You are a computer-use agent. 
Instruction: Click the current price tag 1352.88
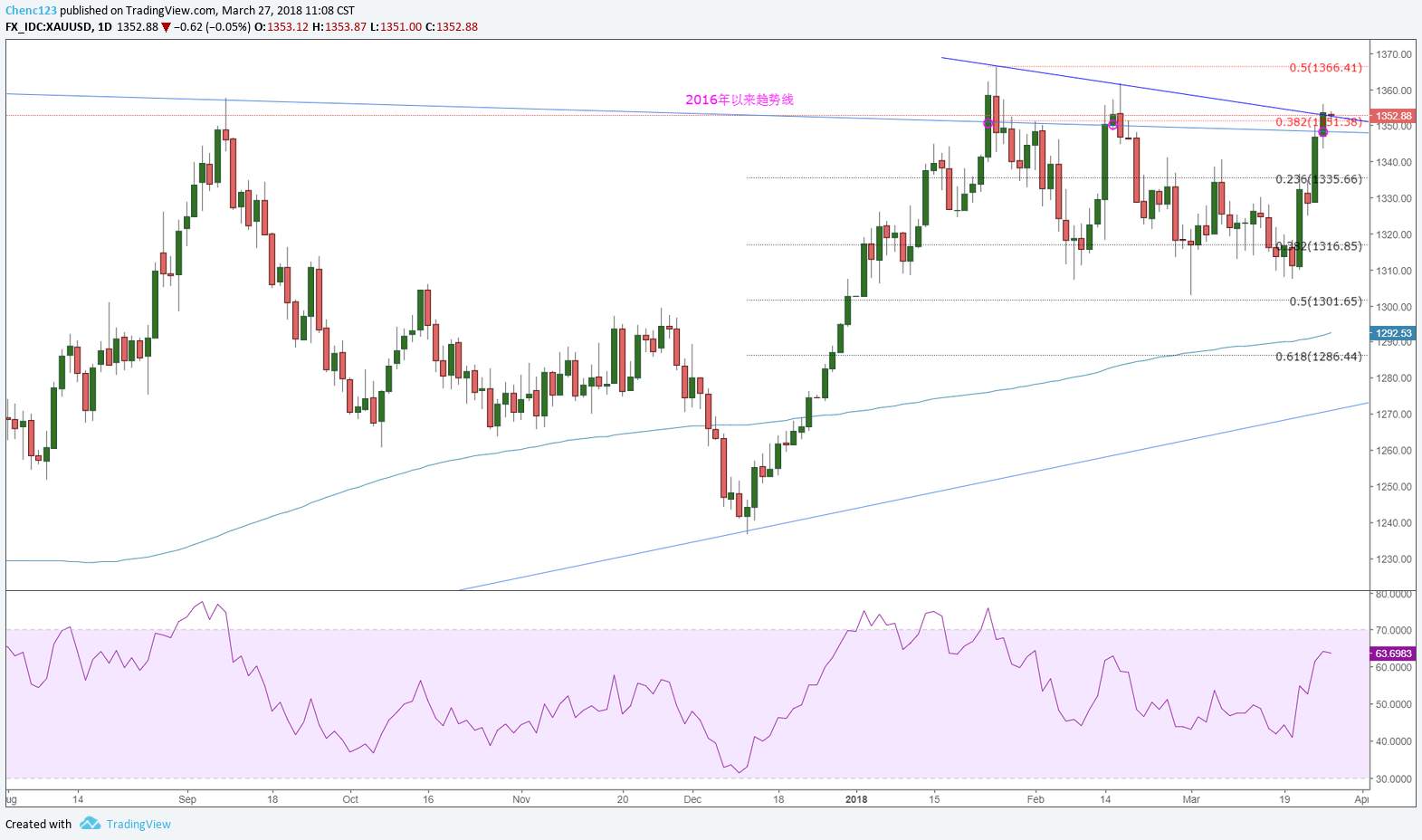[x=1394, y=116]
